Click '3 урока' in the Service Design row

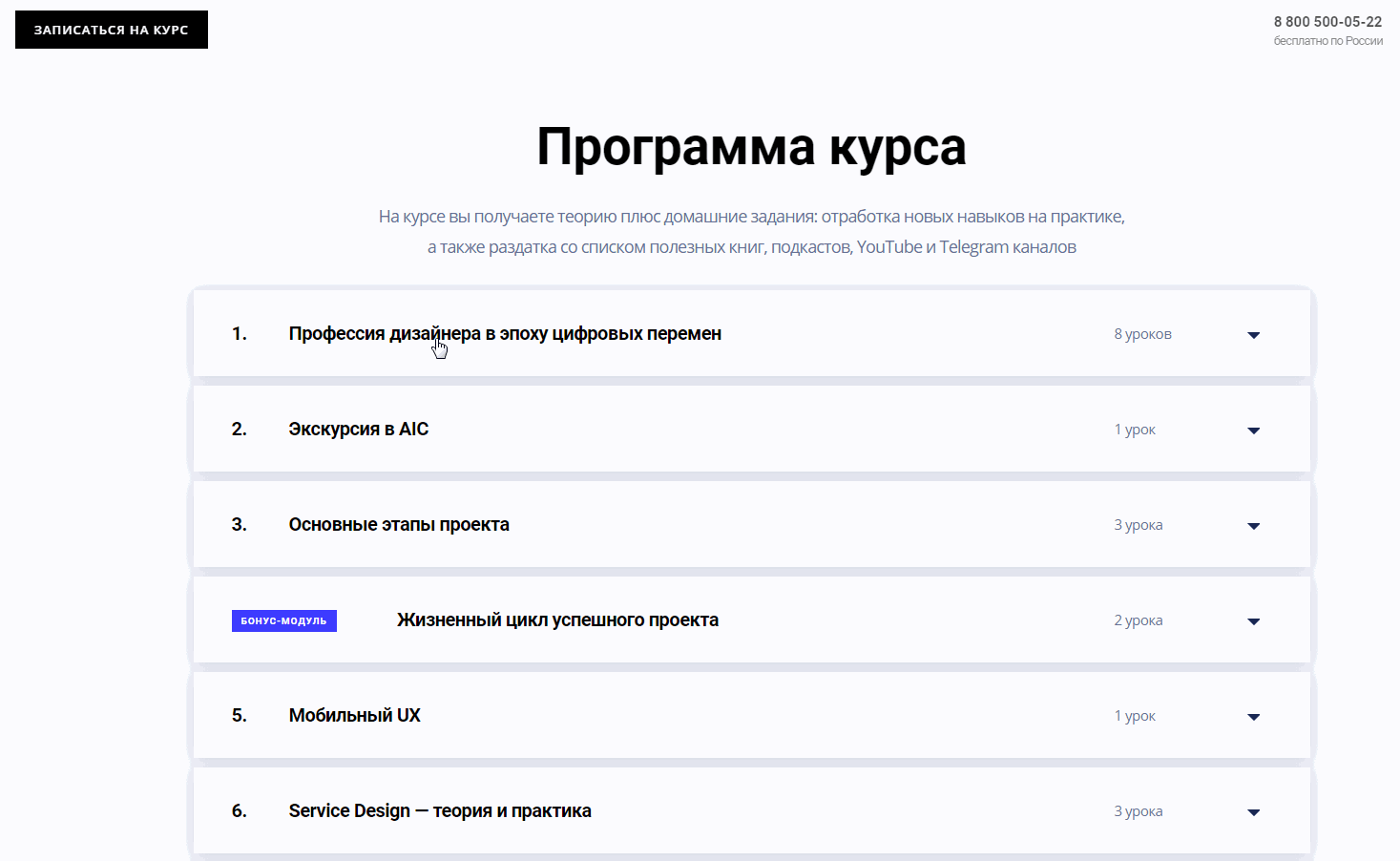pos(1138,811)
